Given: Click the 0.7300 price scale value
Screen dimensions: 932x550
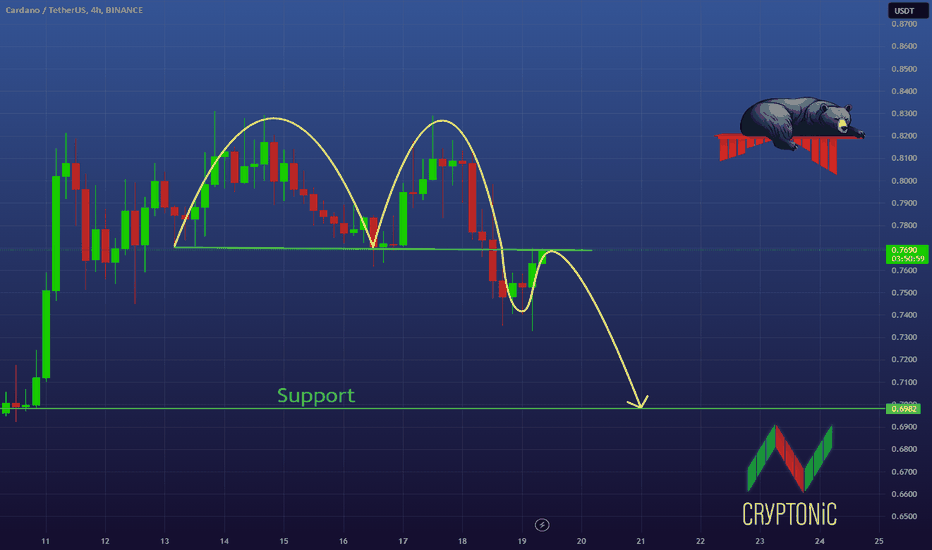Looking at the screenshot, I should point(904,337).
